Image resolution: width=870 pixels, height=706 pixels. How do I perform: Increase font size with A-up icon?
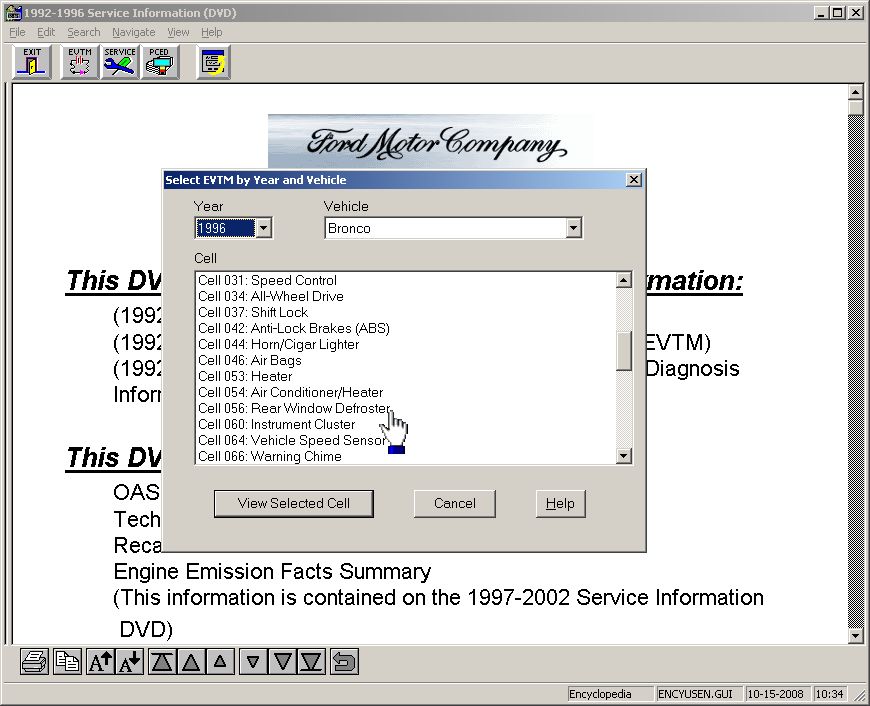pyautogui.click(x=100, y=662)
